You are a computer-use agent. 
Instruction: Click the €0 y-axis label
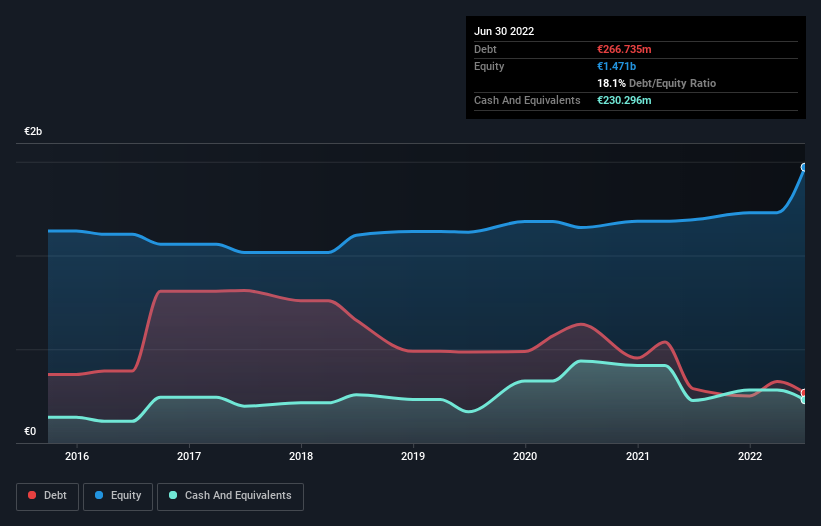30,431
